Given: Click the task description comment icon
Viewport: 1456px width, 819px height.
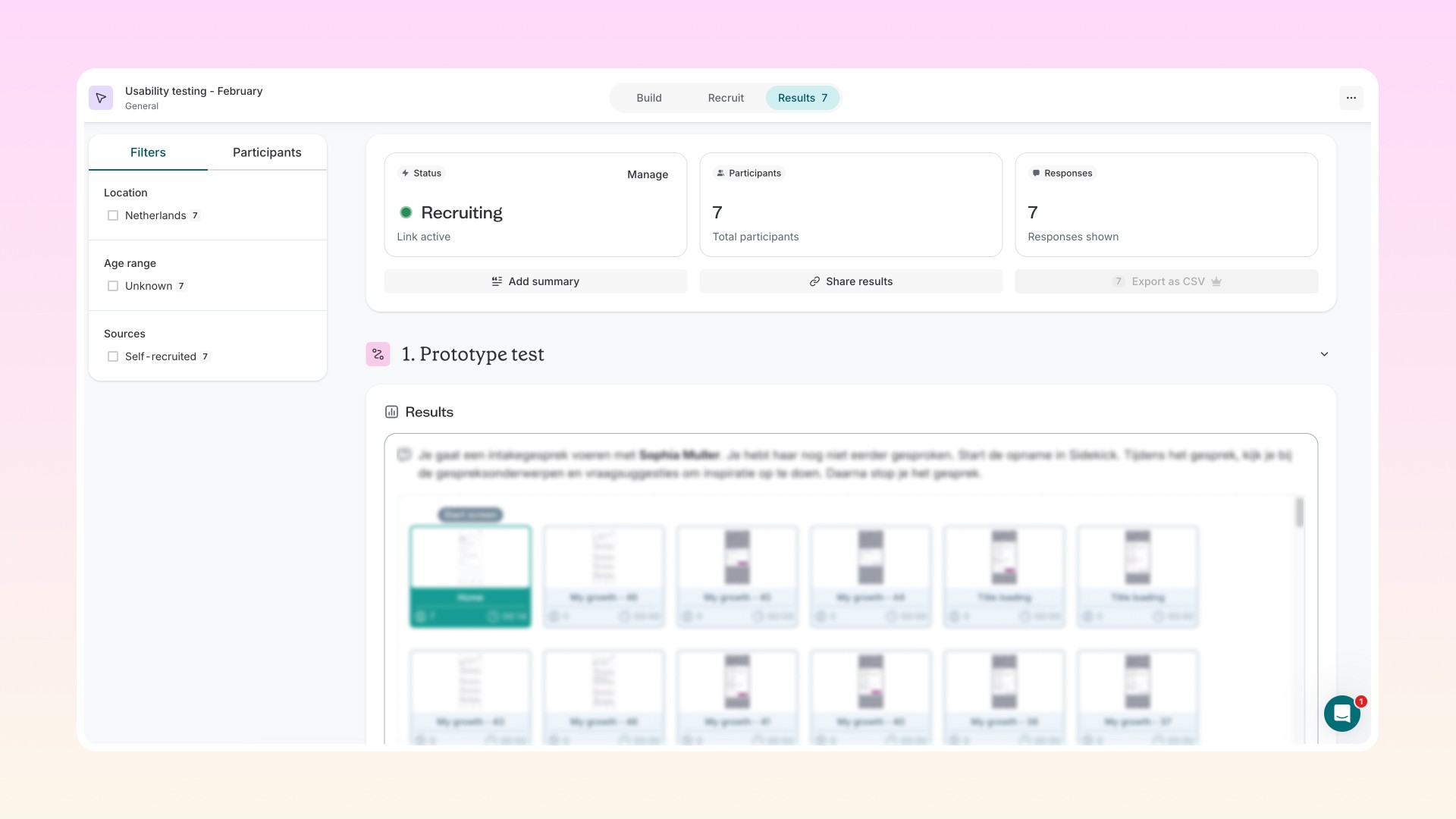Looking at the screenshot, I should [404, 455].
